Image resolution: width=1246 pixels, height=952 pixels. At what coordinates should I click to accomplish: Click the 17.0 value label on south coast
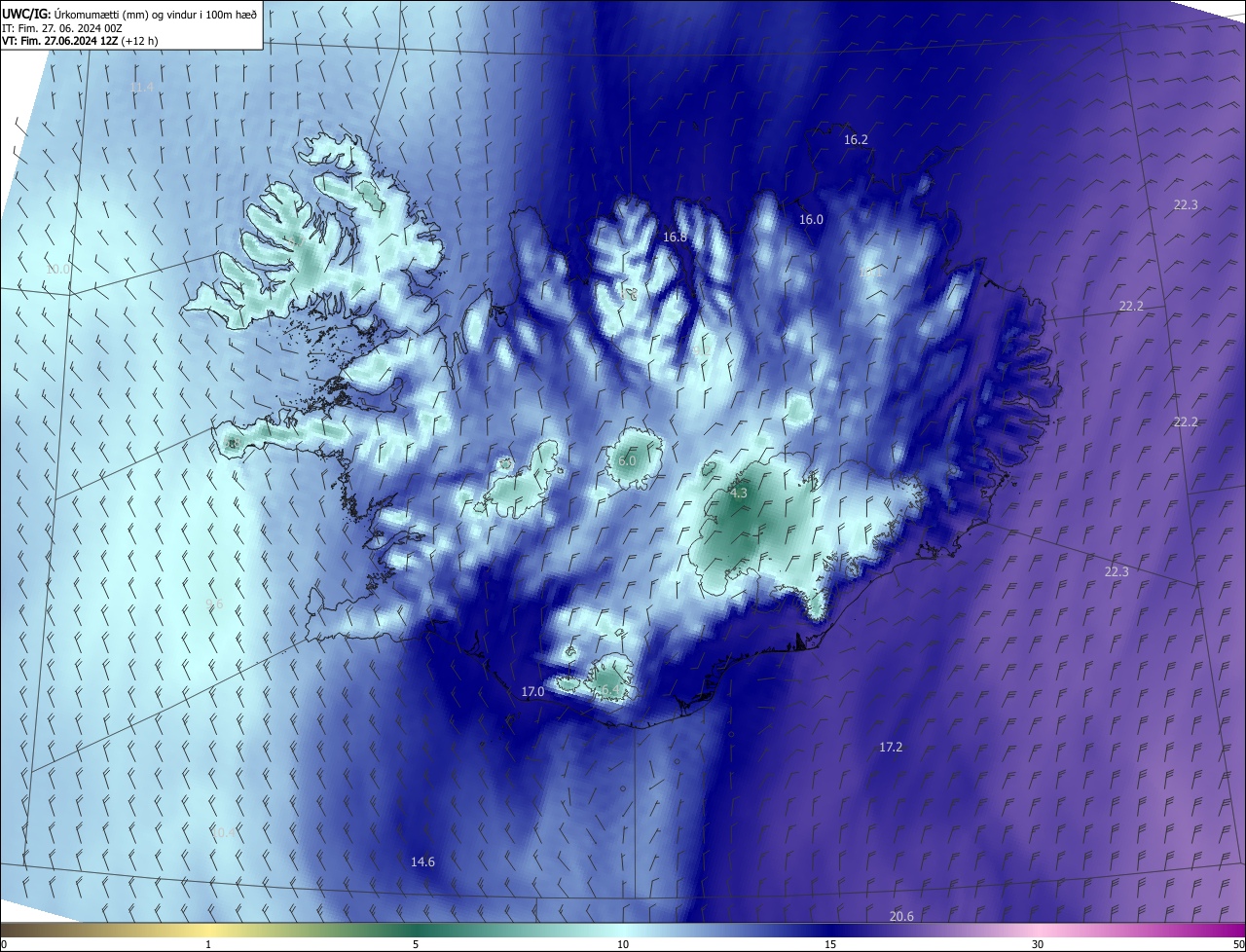[x=532, y=692]
